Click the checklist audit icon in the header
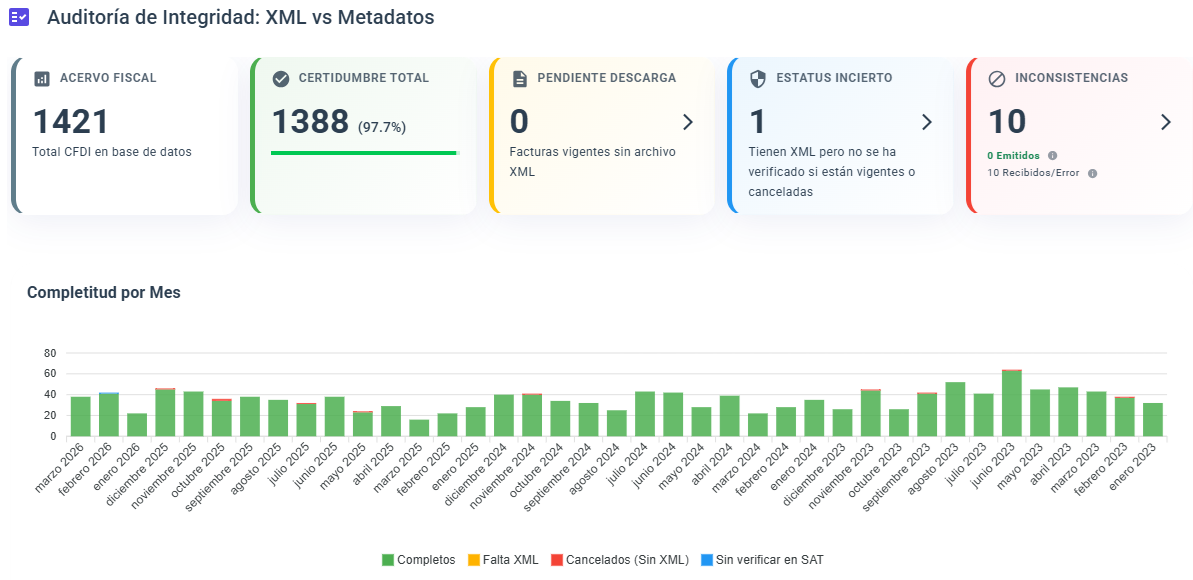The height and width of the screenshot is (580, 1193). 20,17
